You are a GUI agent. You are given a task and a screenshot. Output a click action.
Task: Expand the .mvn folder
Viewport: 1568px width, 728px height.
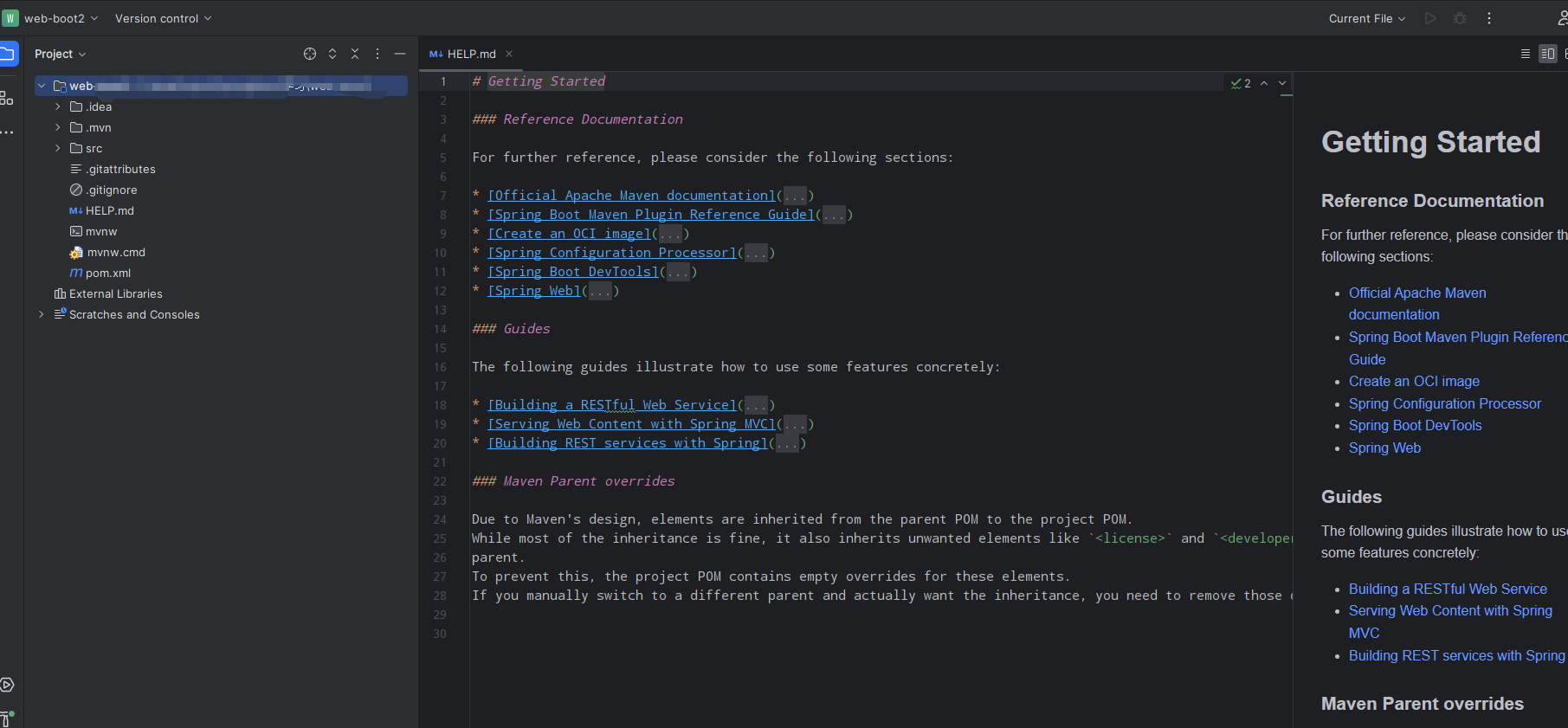pos(58,127)
